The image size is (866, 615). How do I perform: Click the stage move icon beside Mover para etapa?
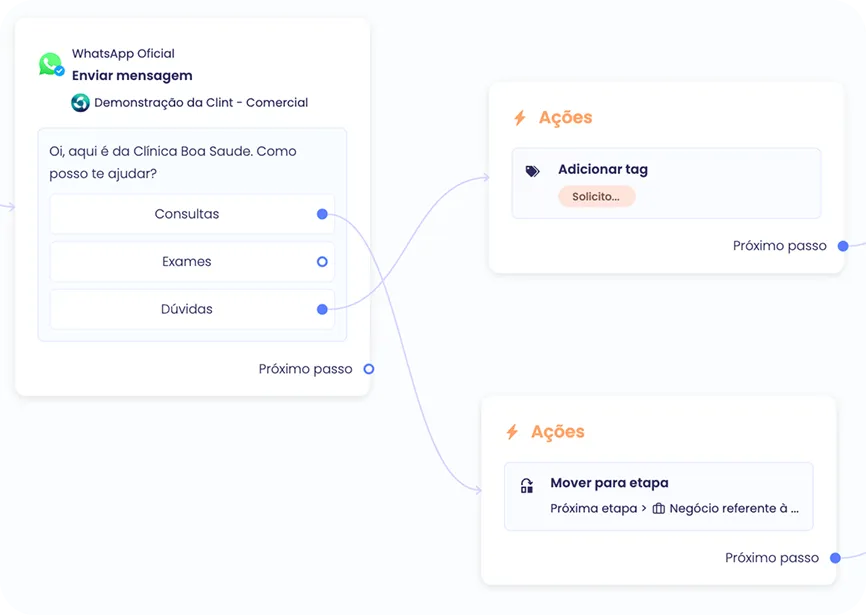coord(527,485)
